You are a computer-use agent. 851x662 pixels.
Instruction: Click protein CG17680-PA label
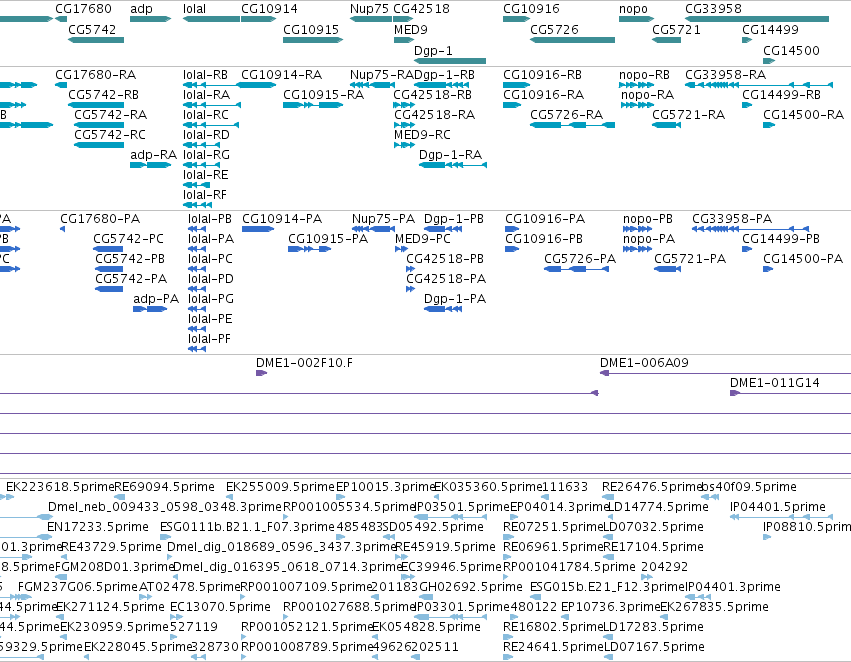point(100,219)
